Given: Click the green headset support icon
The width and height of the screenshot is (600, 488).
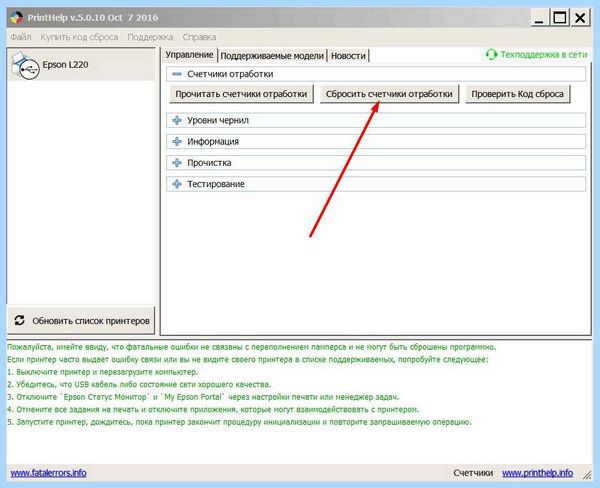Looking at the screenshot, I should 491,55.
